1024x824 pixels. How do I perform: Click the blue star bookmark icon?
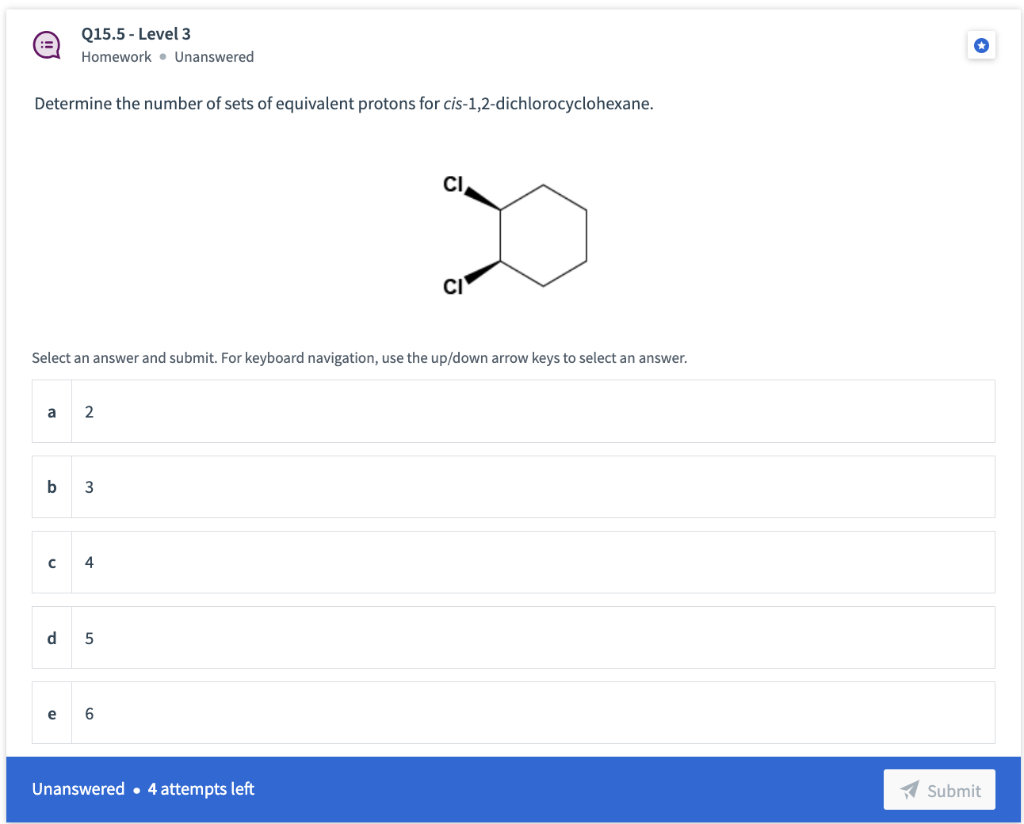pyautogui.click(x=981, y=45)
